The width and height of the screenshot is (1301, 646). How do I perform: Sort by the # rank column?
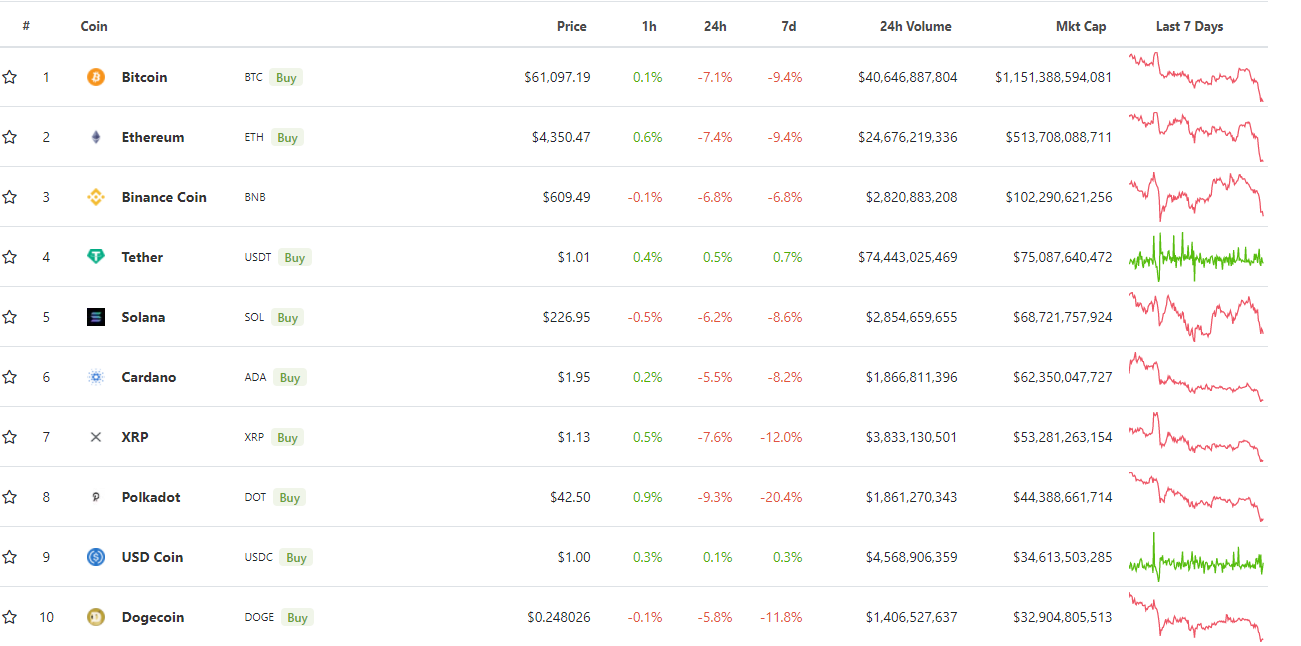tap(26, 26)
